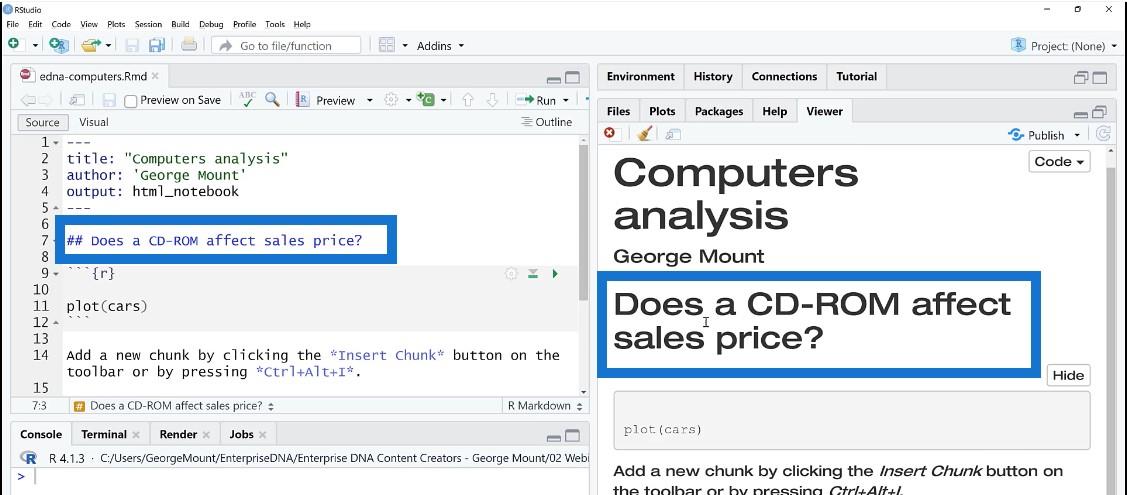Viewport: 1127px width, 495px height.
Task: Click the Go back arrow in editor toolbar
Action: tap(27, 100)
